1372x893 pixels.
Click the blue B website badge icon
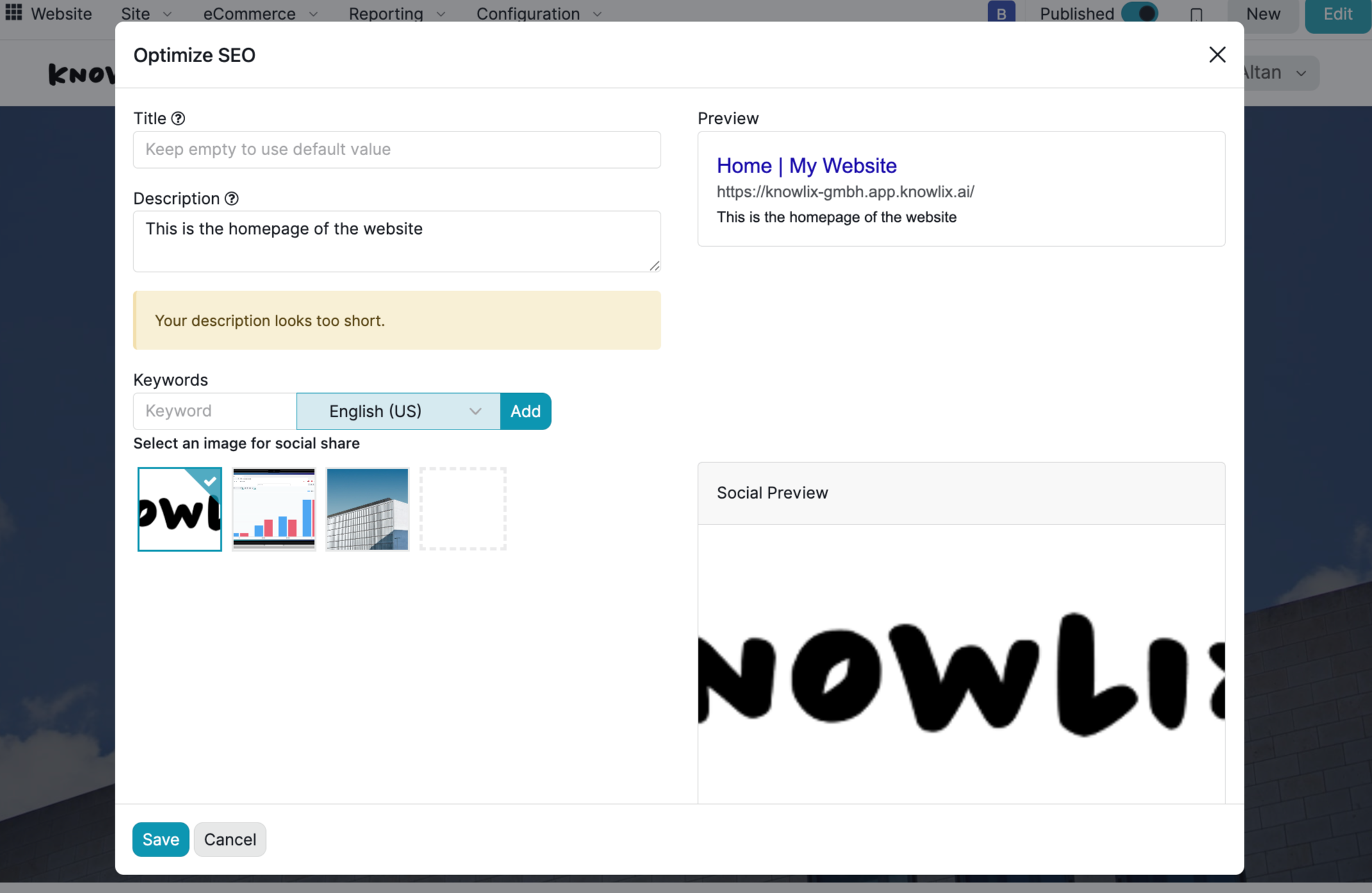1001,13
